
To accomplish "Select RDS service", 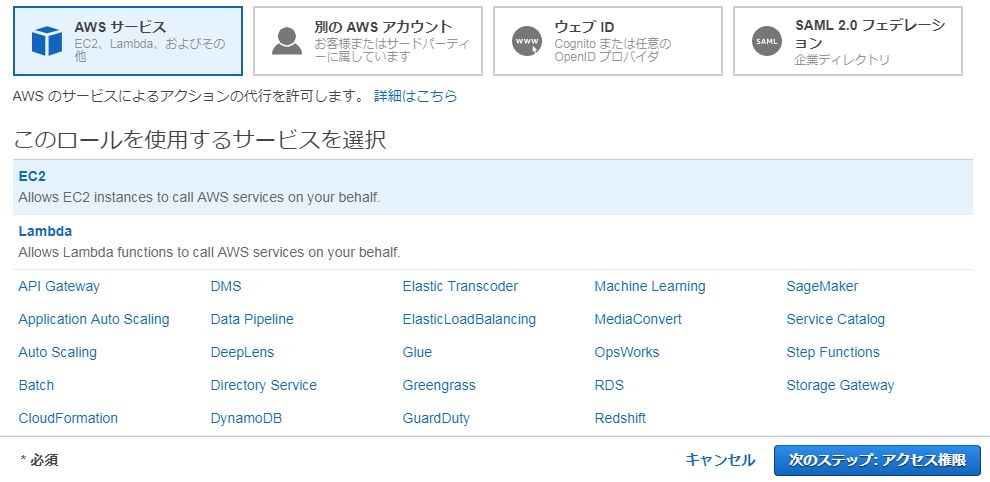I will tap(609, 385).
